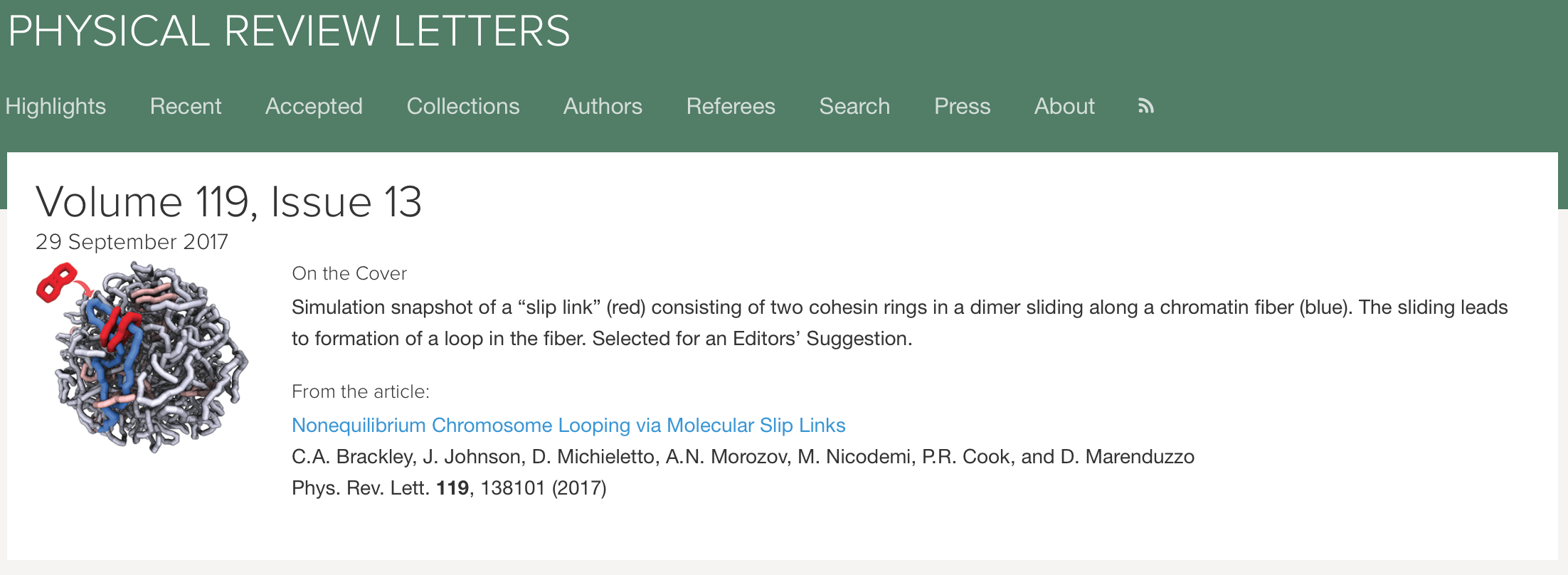Click the citation Phys. Rev. Lett. 119, 138101
Viewport: 1568px width, 575px height.
tap(449, 488)
